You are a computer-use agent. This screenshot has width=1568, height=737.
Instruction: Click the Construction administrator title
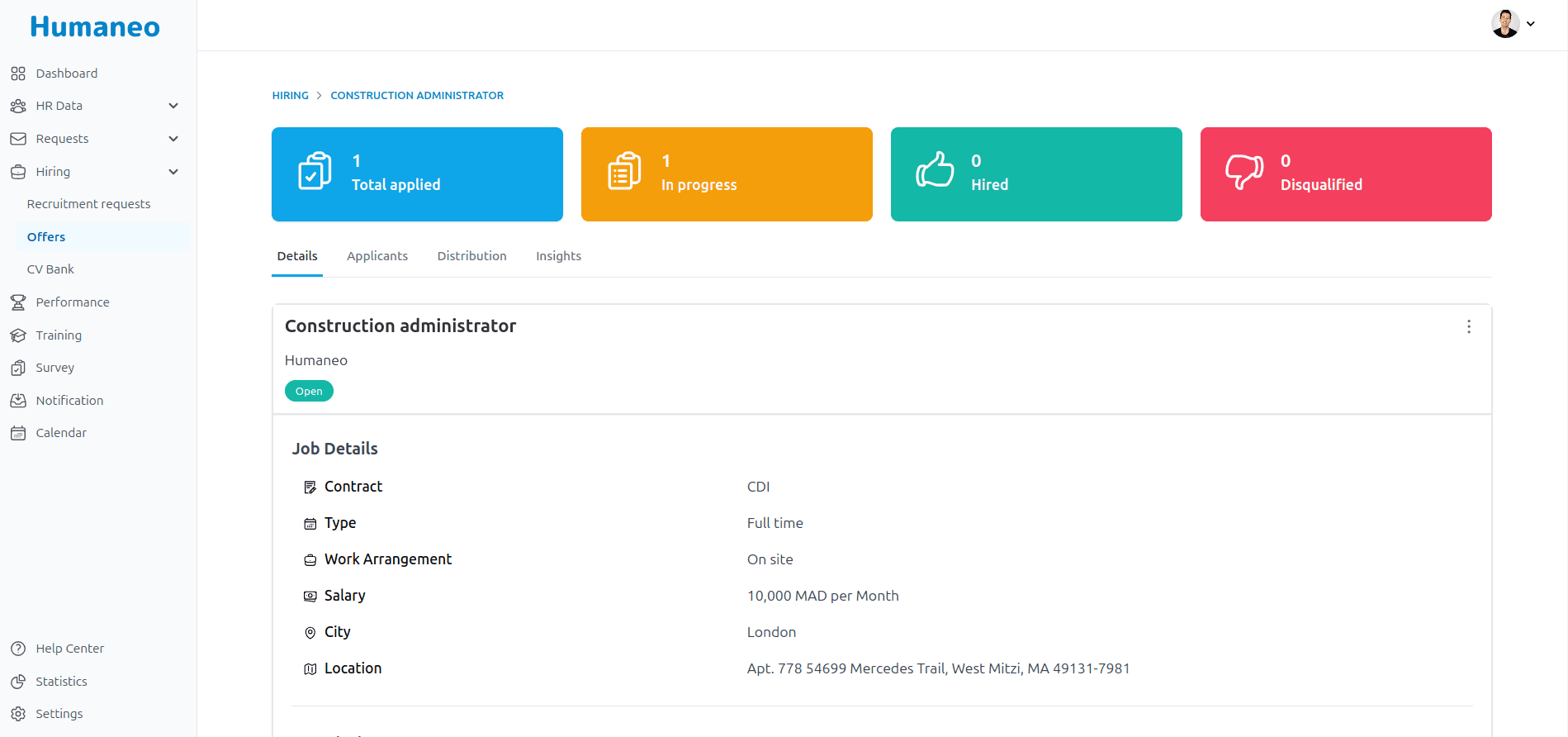click(x=400, y=326)
